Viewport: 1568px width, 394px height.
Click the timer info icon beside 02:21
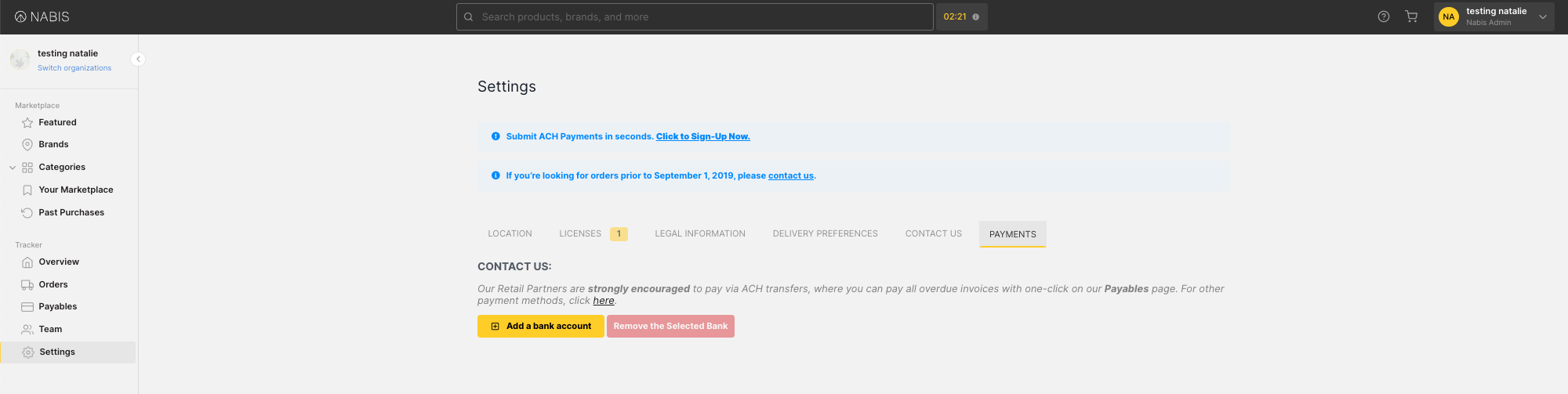tap(975, 17)
